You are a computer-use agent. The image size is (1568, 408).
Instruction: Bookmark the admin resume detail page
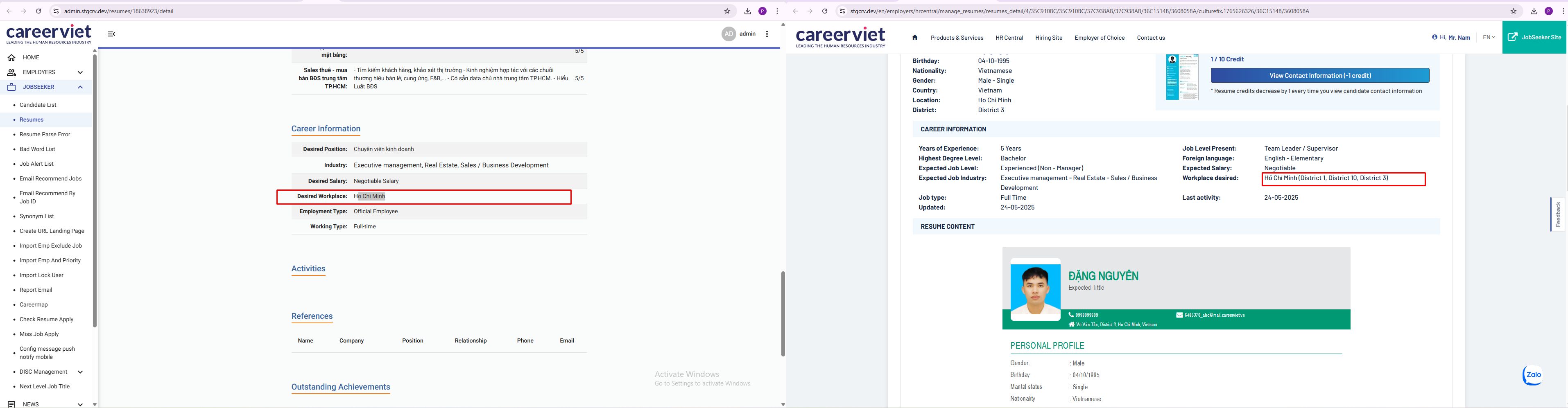[x=727, y=11]
